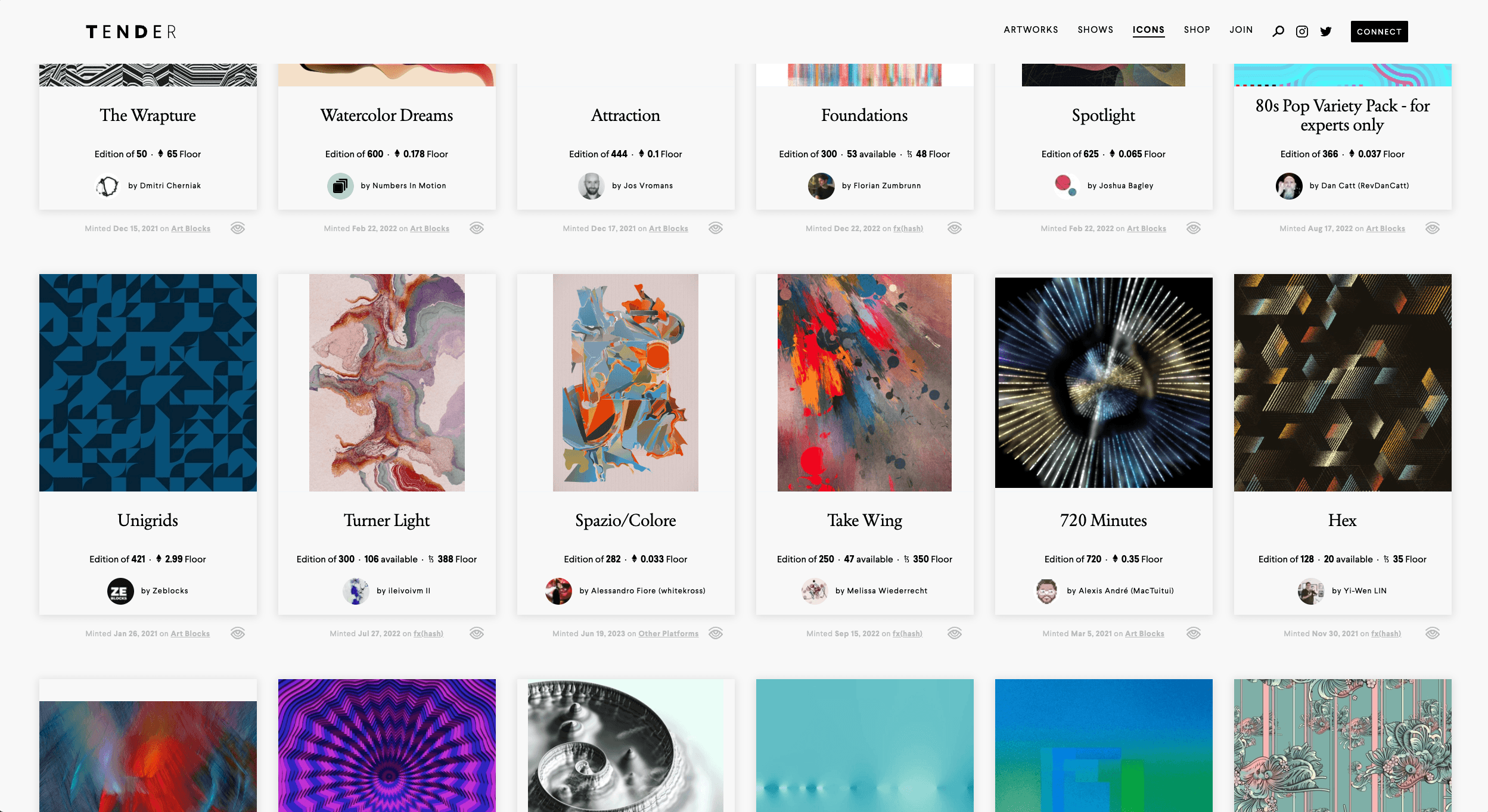
Task: Open the search magnifier icon
Action: [1278, 31]
